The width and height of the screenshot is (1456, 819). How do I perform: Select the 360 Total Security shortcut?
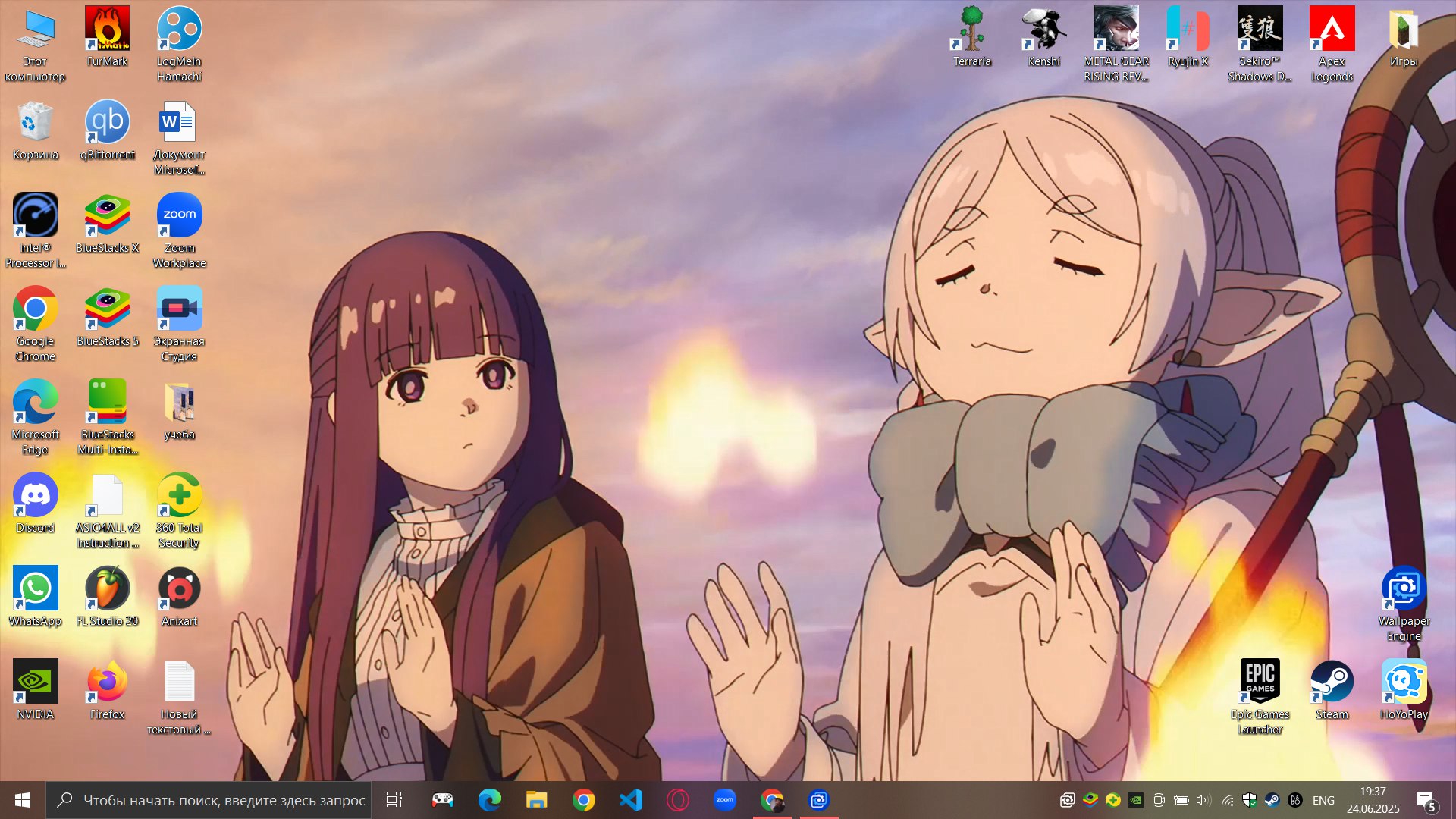tap(179, 512)
